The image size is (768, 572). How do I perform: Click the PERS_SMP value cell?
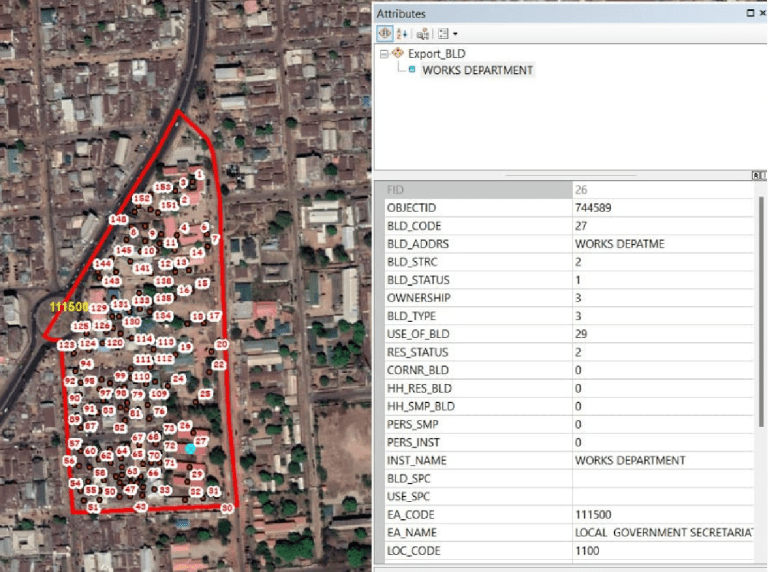[663, 424]
